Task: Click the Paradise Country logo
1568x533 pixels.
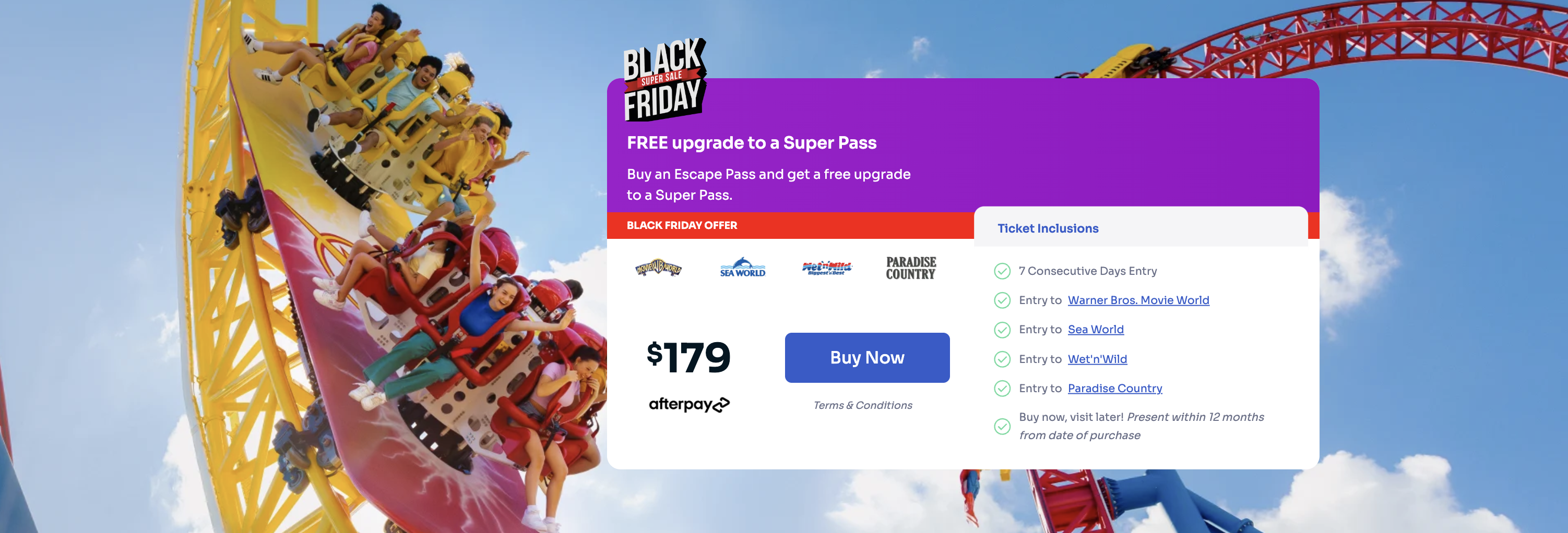Action: point(911,268)
